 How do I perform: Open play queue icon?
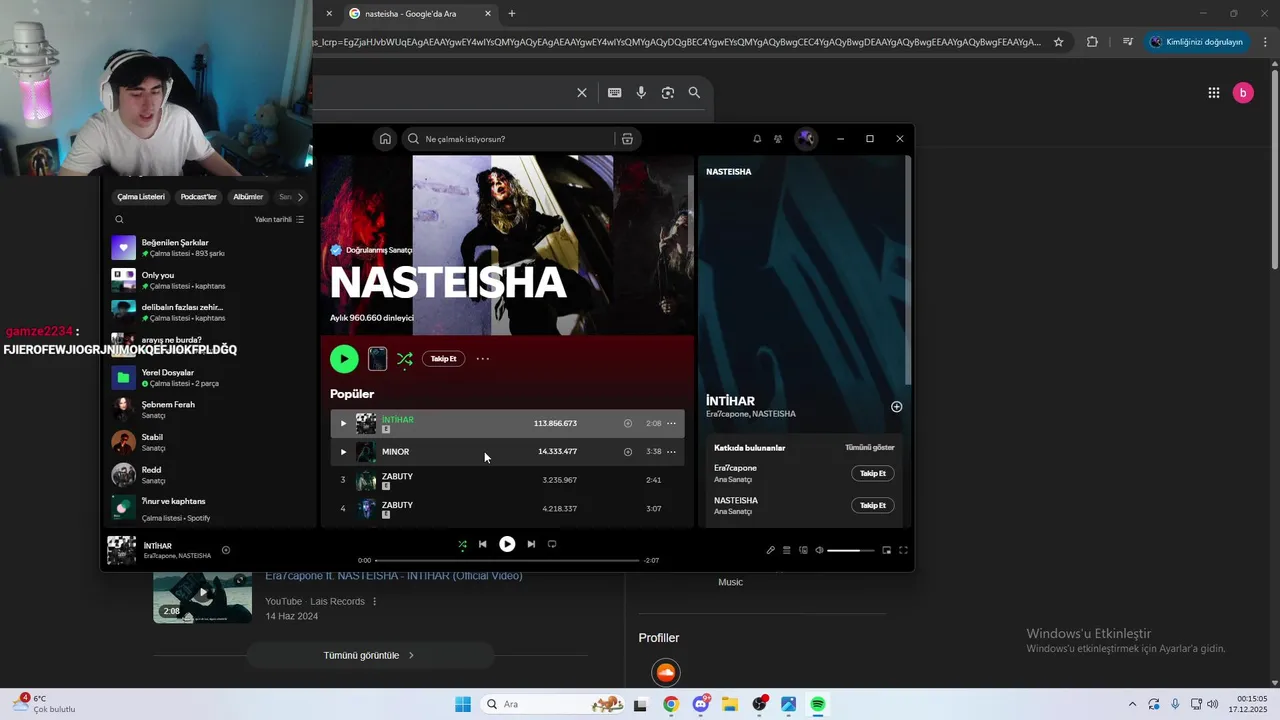(x=786, y=550)
